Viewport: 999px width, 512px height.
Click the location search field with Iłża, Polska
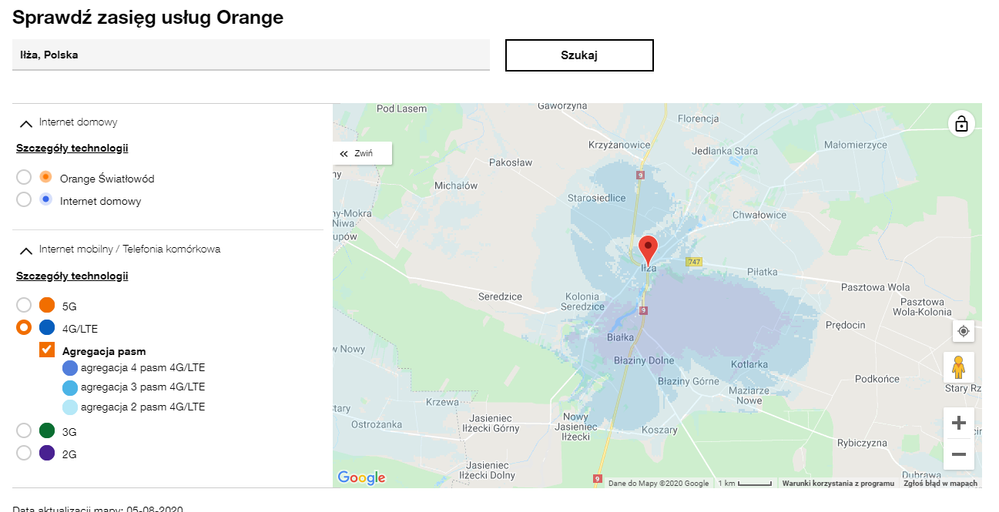coord(250,55)
